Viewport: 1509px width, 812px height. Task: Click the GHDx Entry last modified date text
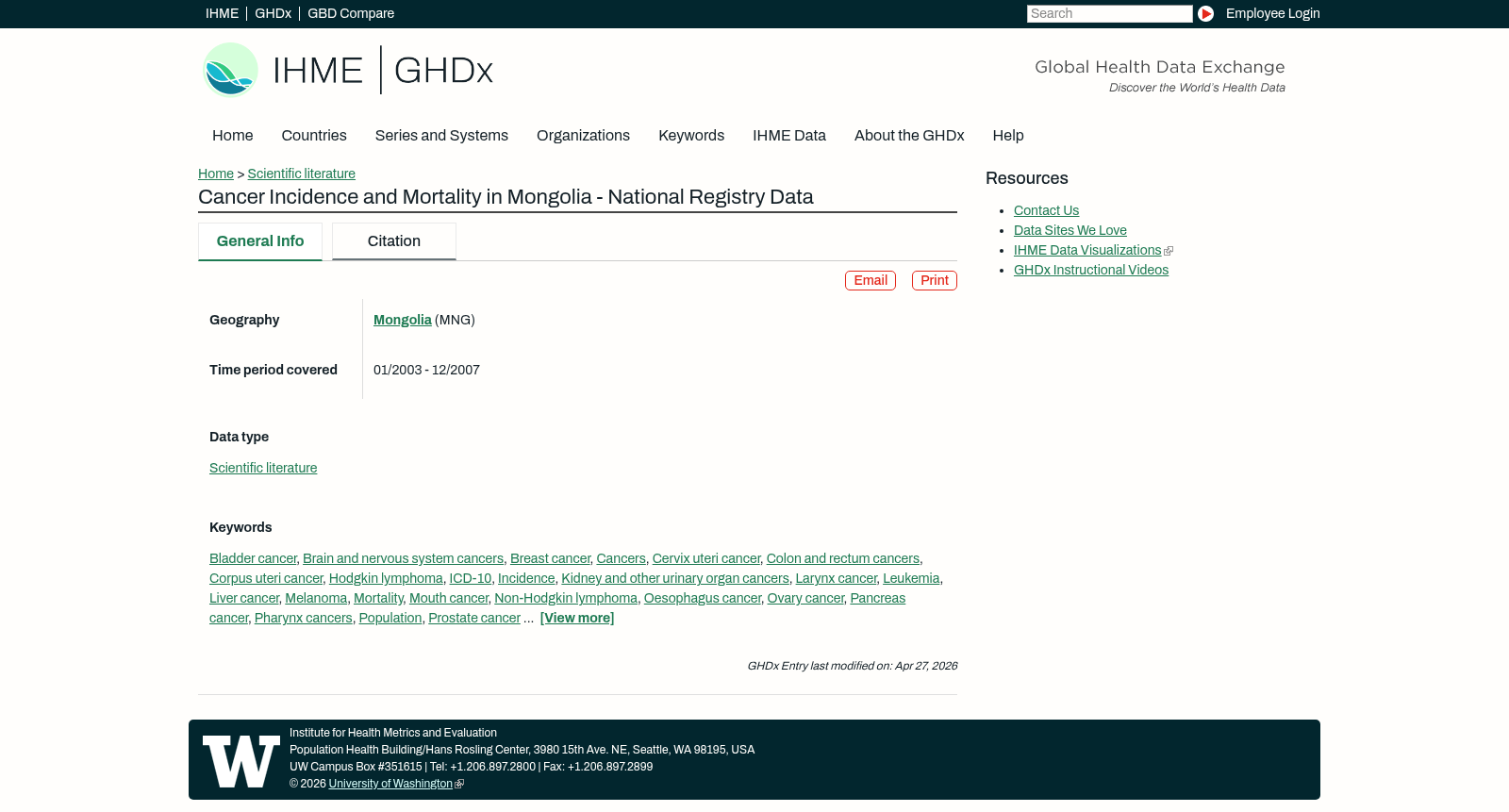[852, 666]
